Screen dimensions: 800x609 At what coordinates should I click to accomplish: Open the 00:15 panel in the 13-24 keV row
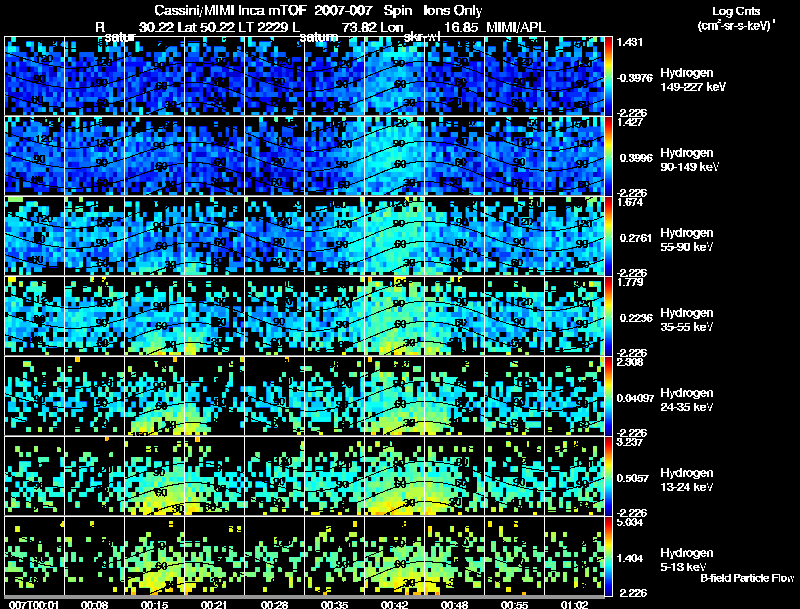(x=155, y=476)
